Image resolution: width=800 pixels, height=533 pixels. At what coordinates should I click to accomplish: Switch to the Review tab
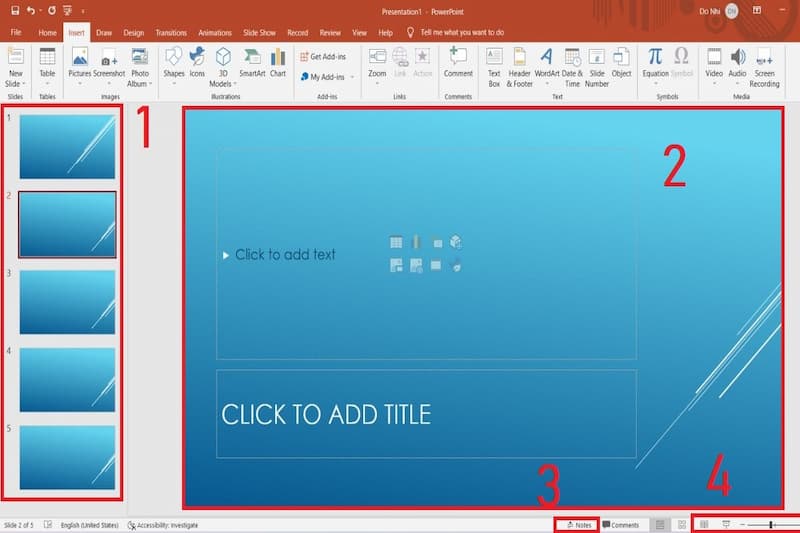330,33
